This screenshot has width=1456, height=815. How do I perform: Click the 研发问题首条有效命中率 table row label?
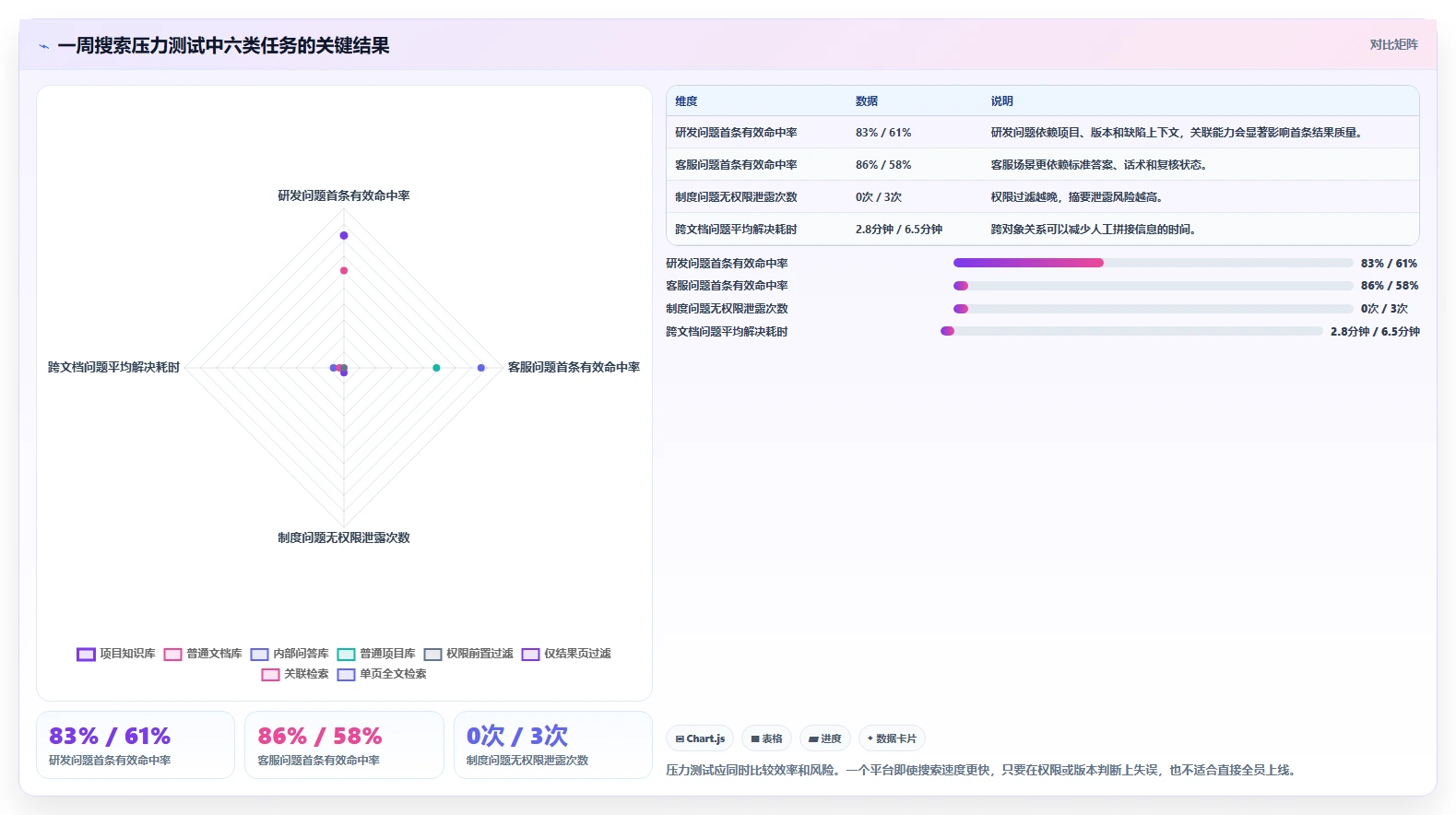pyautogui.click(x=736, y=133)
